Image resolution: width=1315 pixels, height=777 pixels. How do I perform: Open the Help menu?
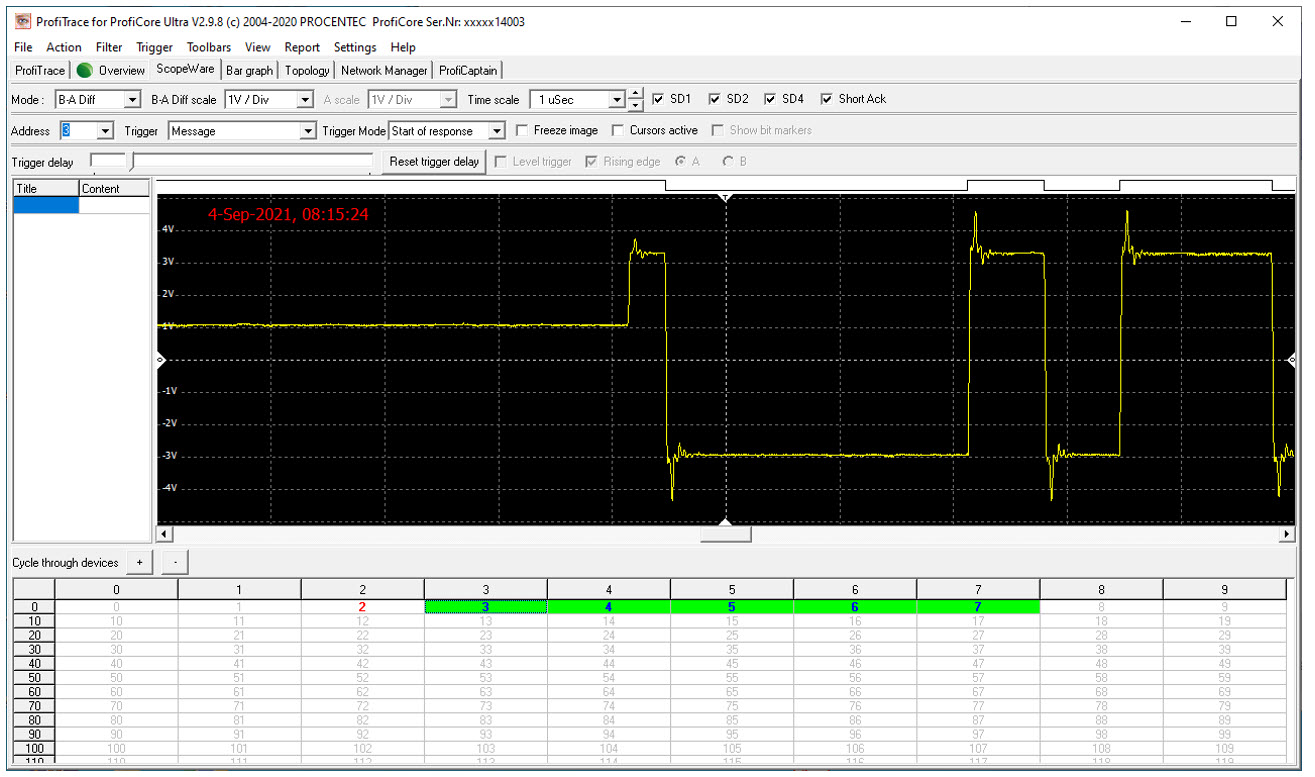(403, 47)
